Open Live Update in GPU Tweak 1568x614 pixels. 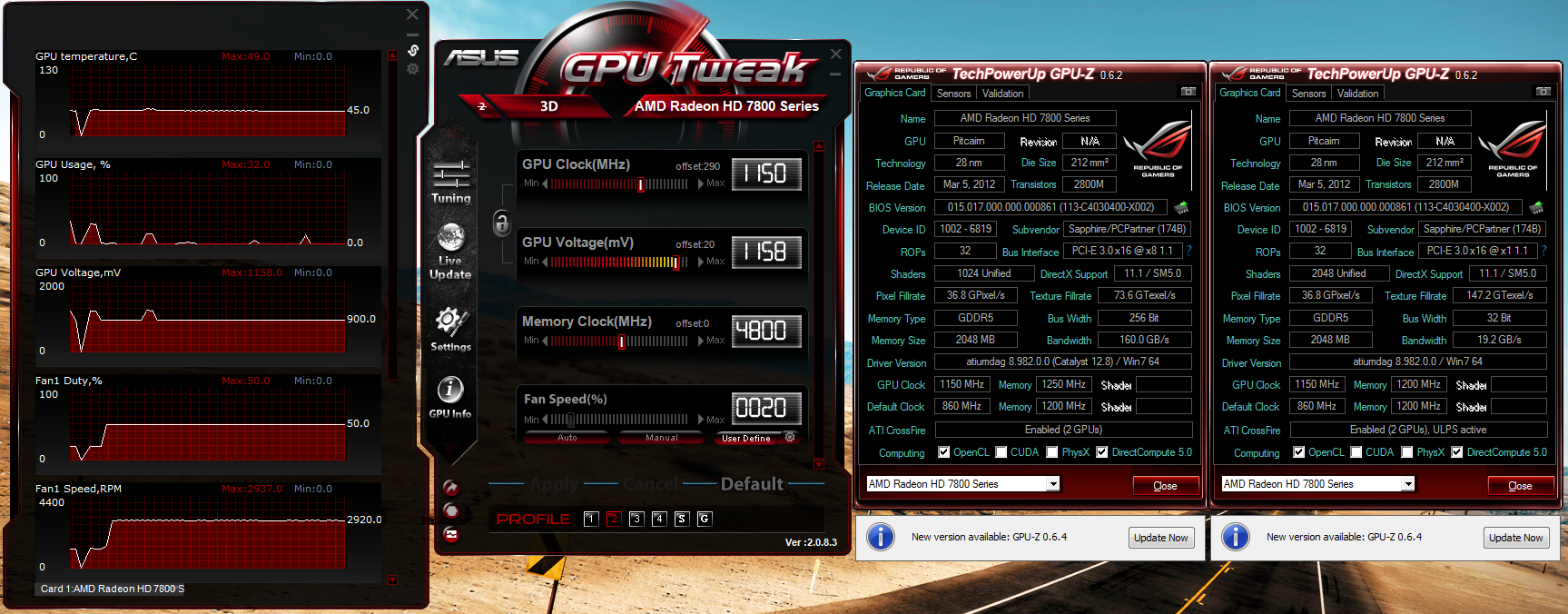tap(450, 252)
